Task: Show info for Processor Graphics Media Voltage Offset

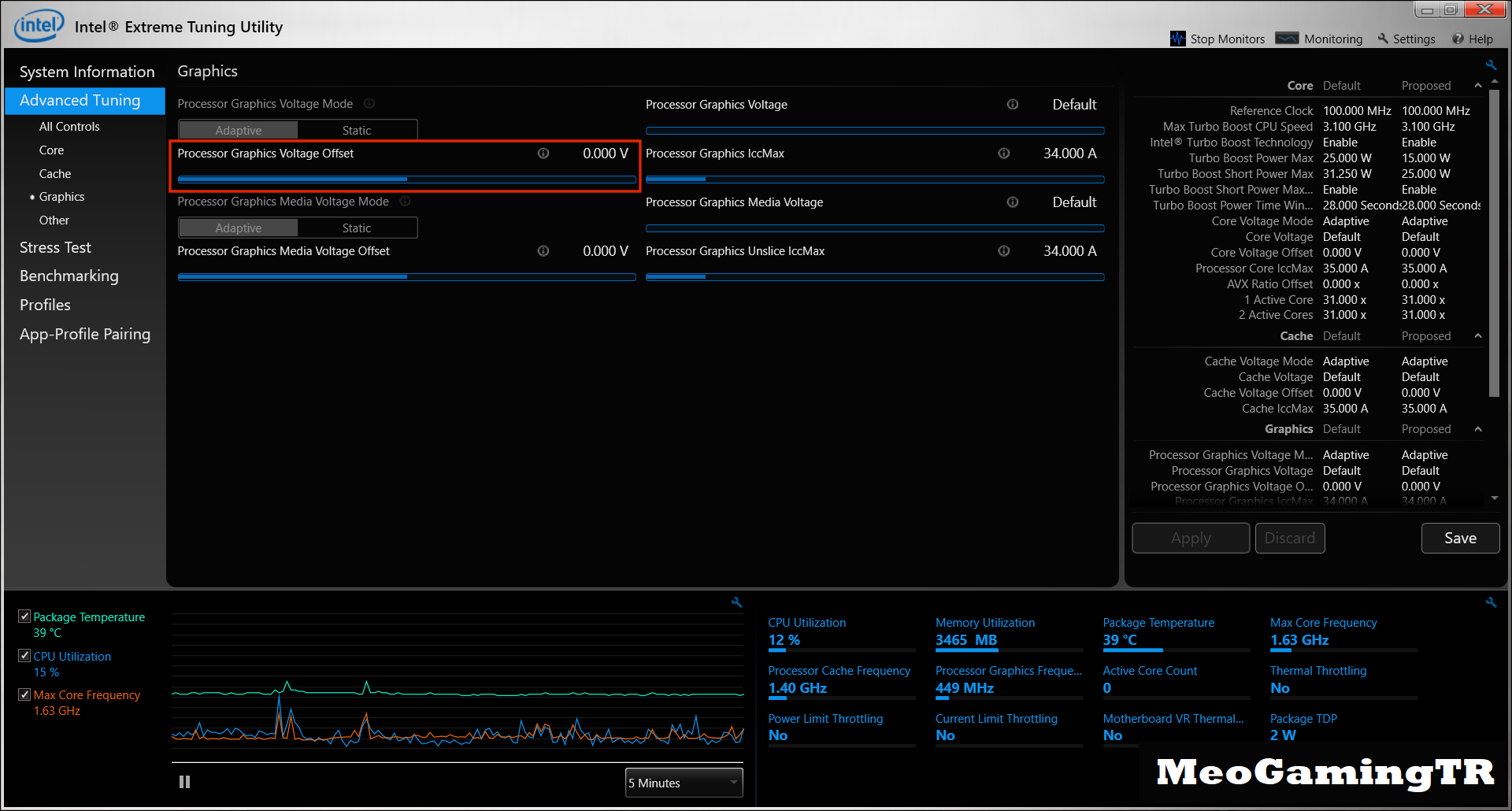Action: (x=543, y=250)
